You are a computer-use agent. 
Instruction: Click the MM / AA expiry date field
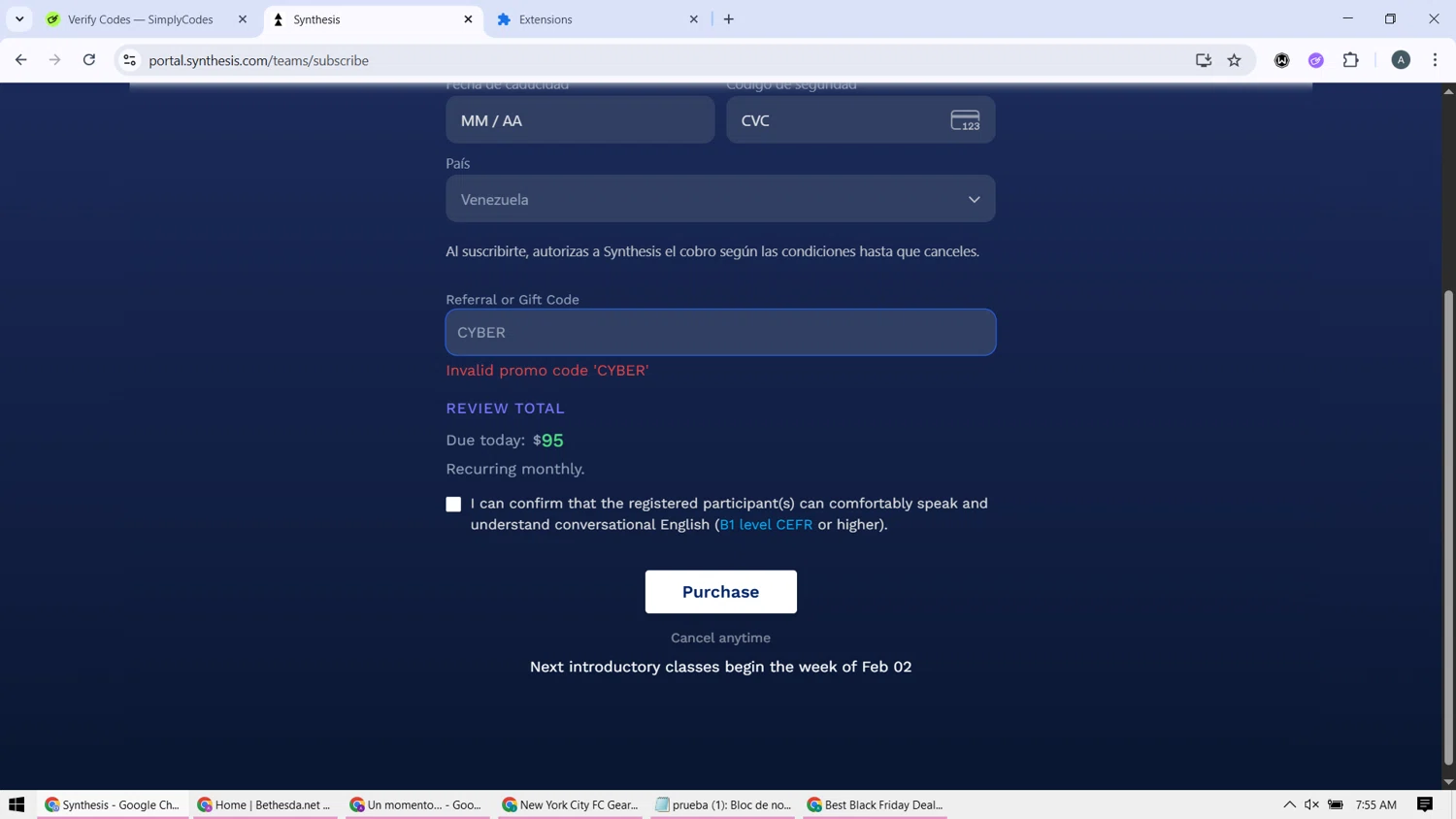(x=580, y=120)
